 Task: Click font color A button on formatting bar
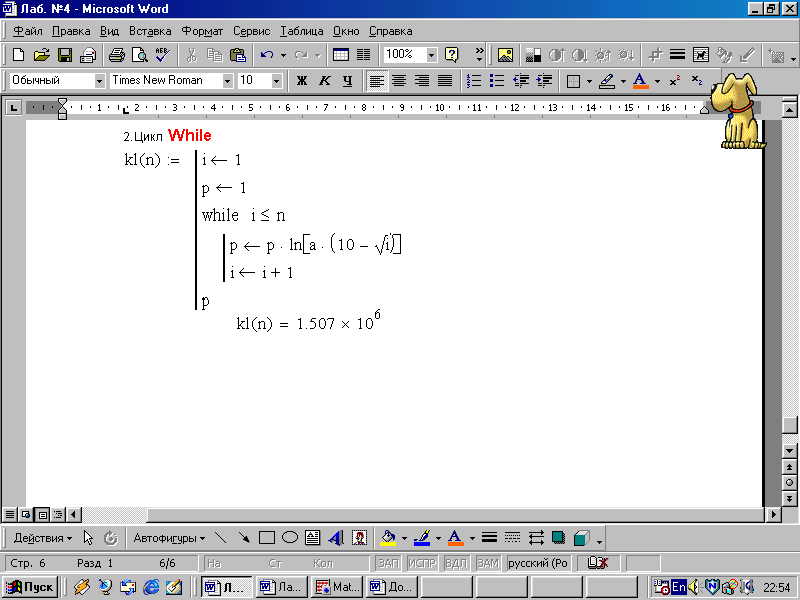(640, 81)
